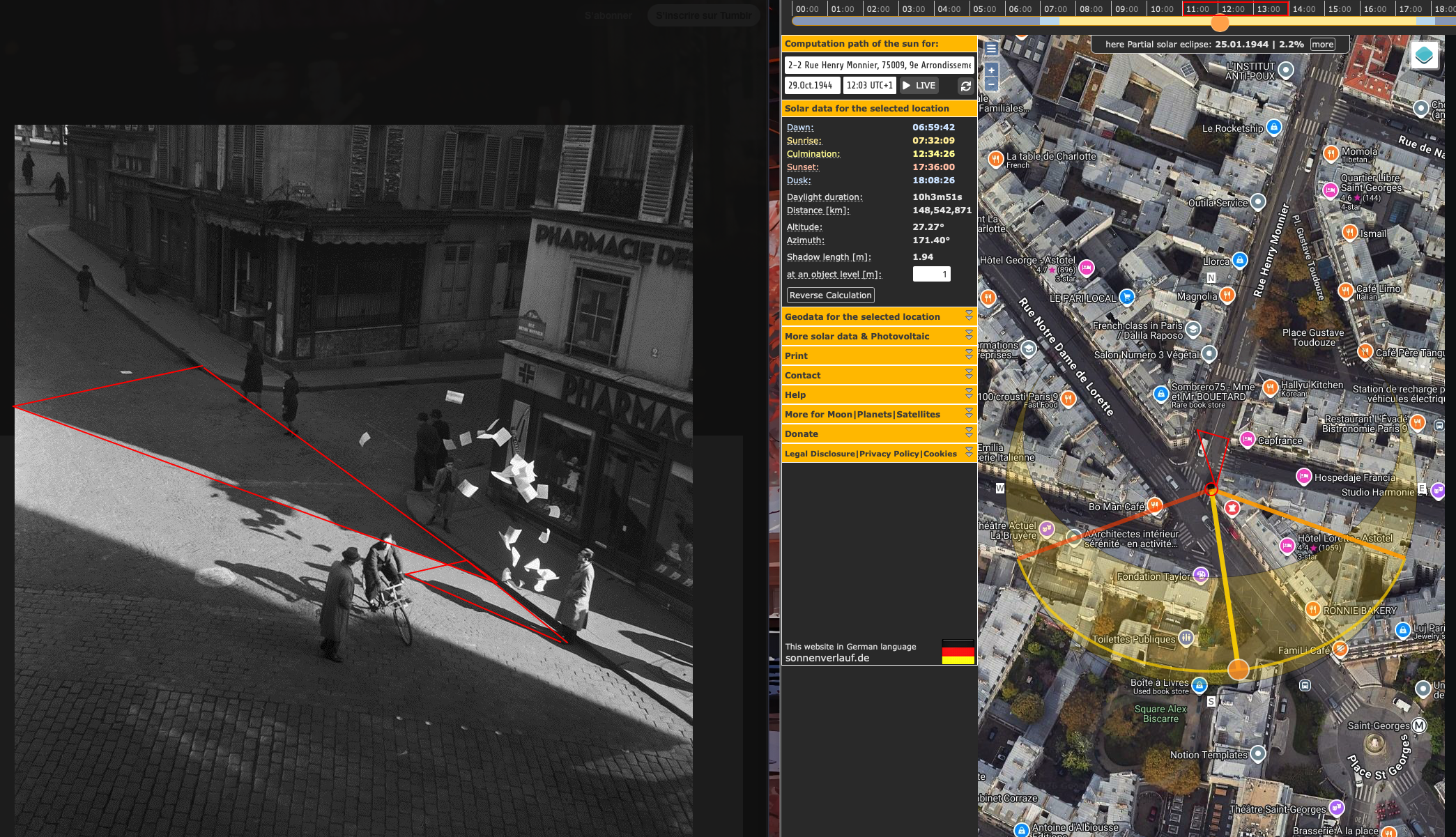Click the Saint-Georges metro M icon

point(1418,725)
